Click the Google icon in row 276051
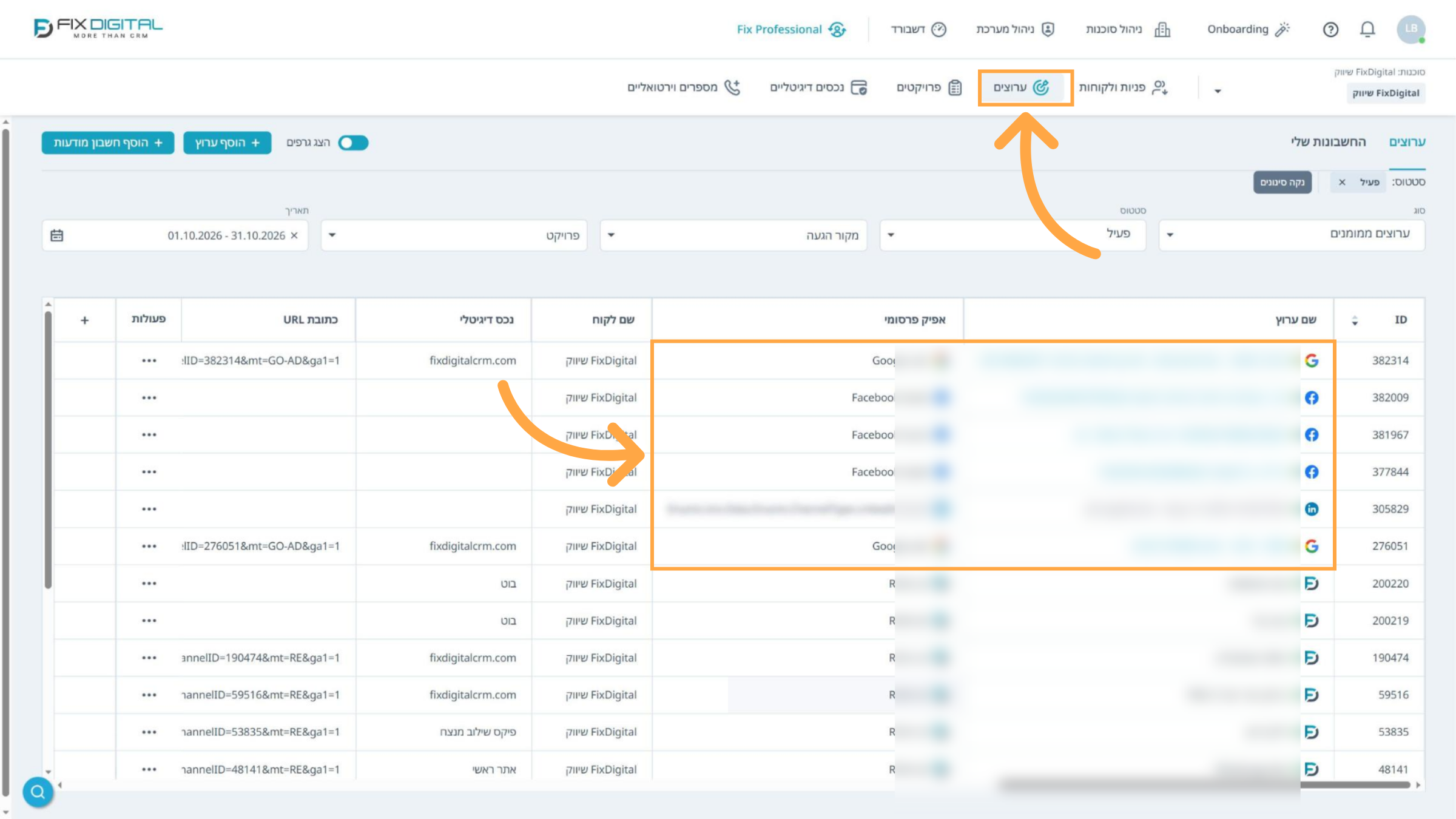This screenshot has width=1456, height=819. point(1312,546)
